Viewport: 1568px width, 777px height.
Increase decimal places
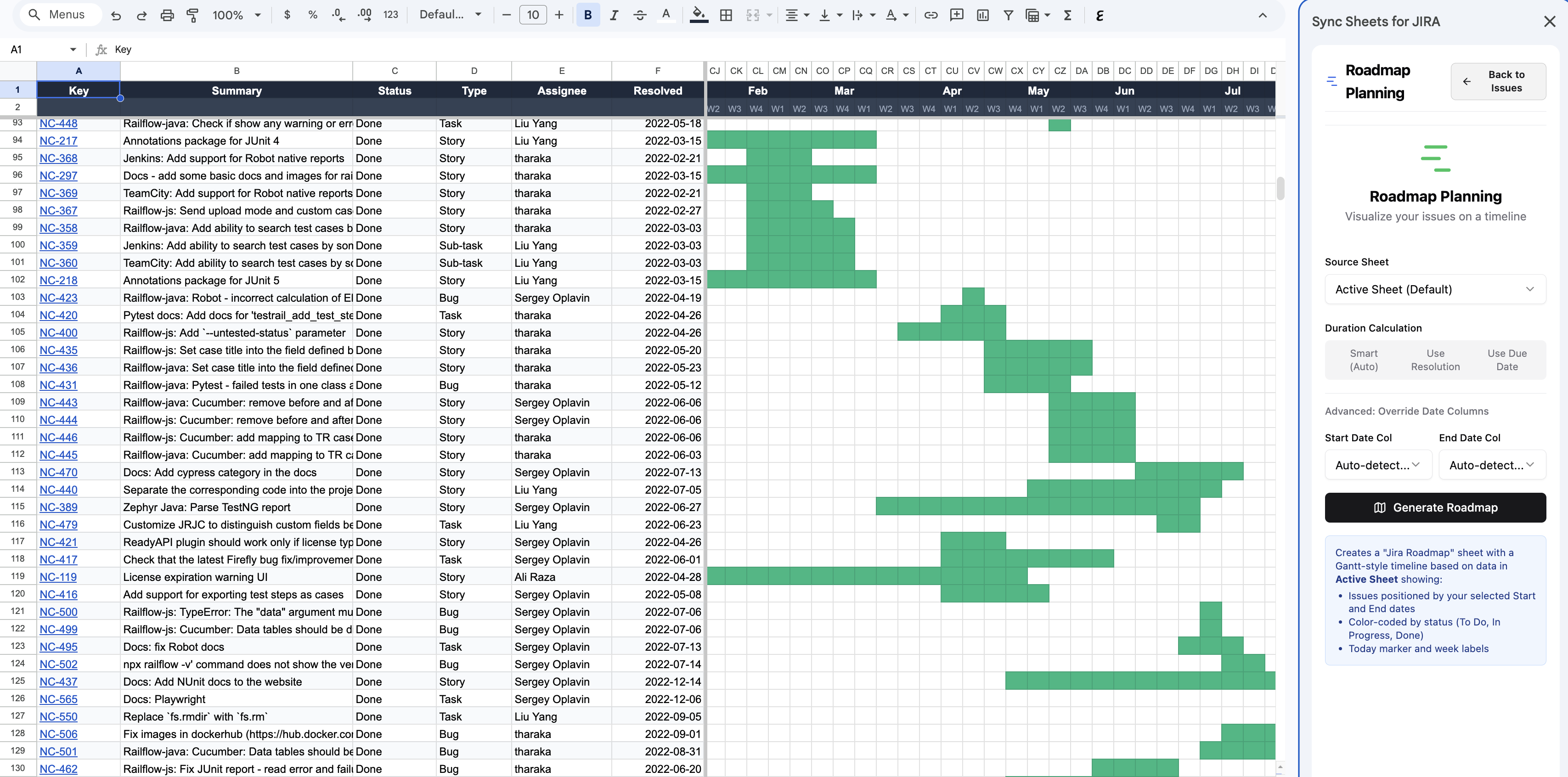point(364,15)
